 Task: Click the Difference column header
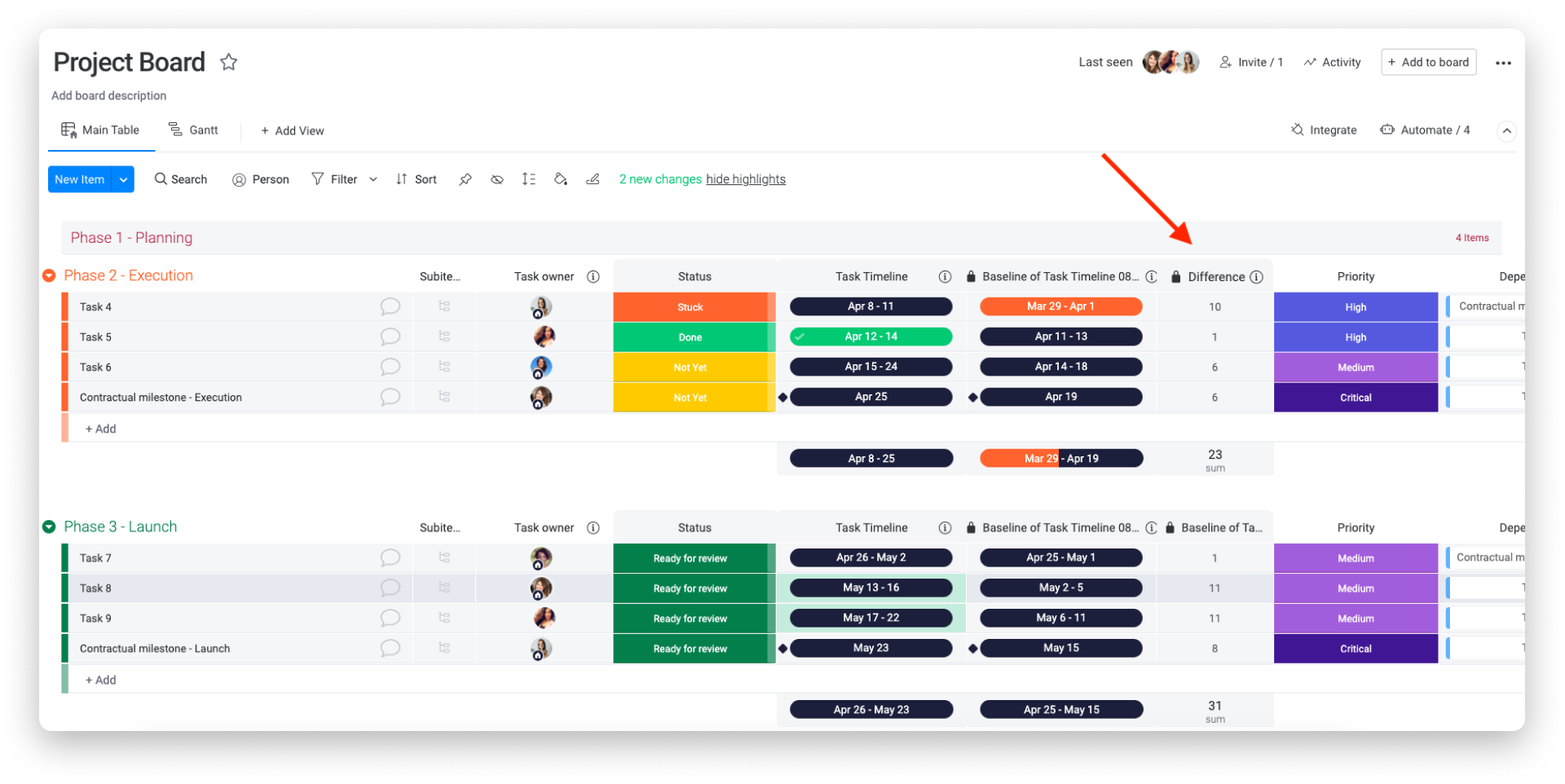[1216, 277]
